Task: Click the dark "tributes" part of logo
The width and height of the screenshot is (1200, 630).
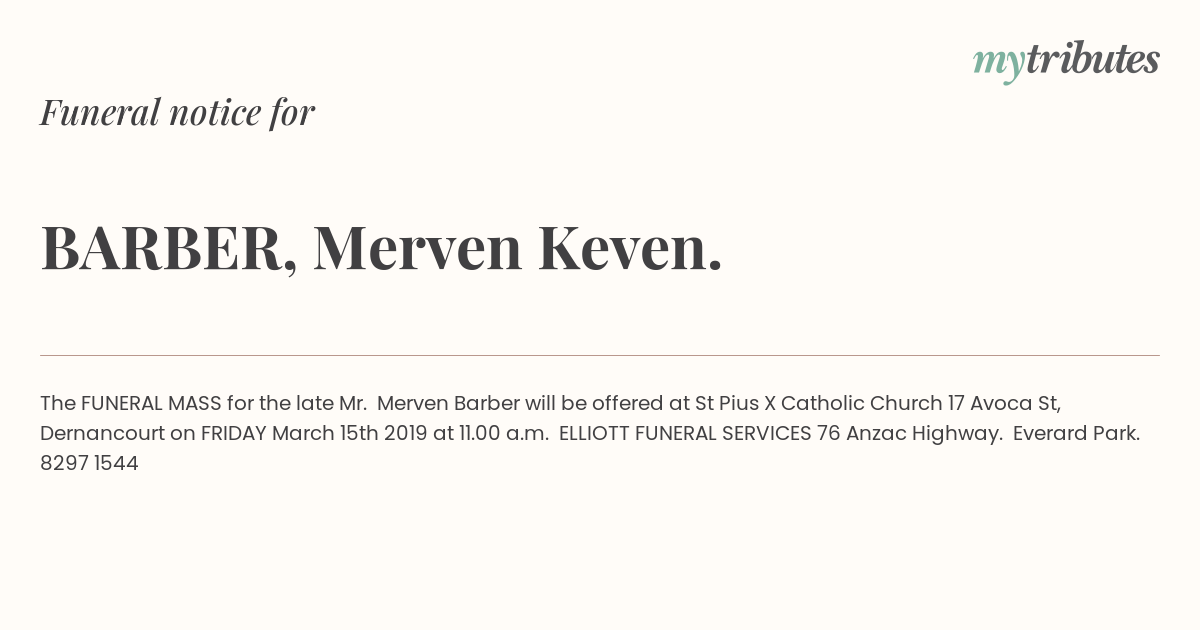Action: (x=1093, y=60)
